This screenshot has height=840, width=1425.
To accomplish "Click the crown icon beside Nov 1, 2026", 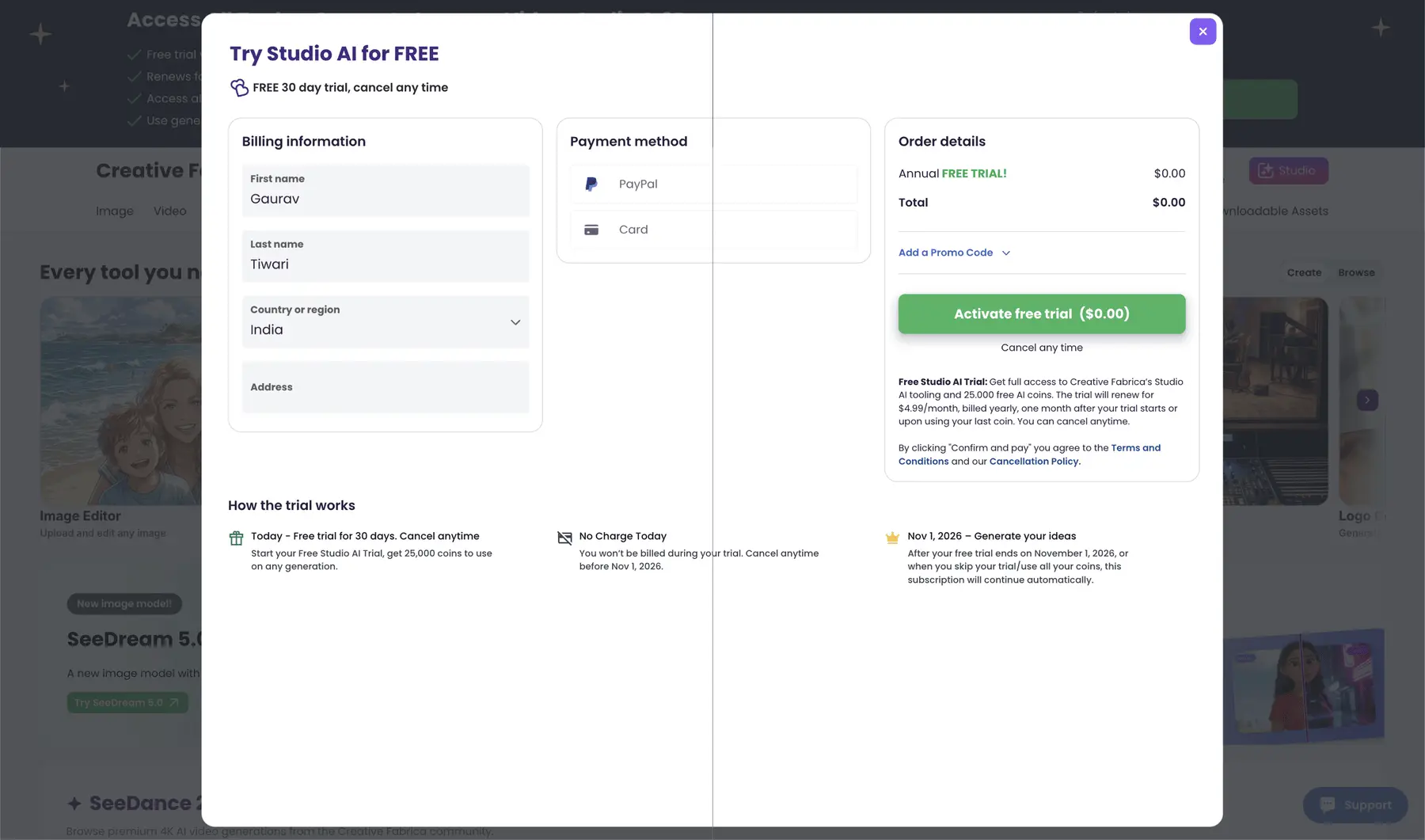I will coord(892,538).
